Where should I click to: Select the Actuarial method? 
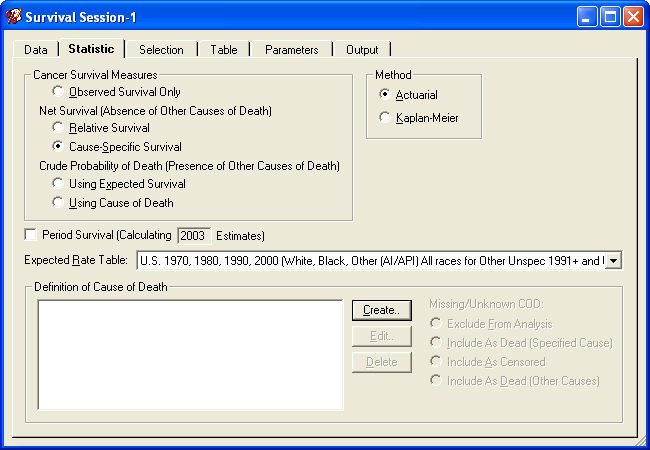point(385,95)
